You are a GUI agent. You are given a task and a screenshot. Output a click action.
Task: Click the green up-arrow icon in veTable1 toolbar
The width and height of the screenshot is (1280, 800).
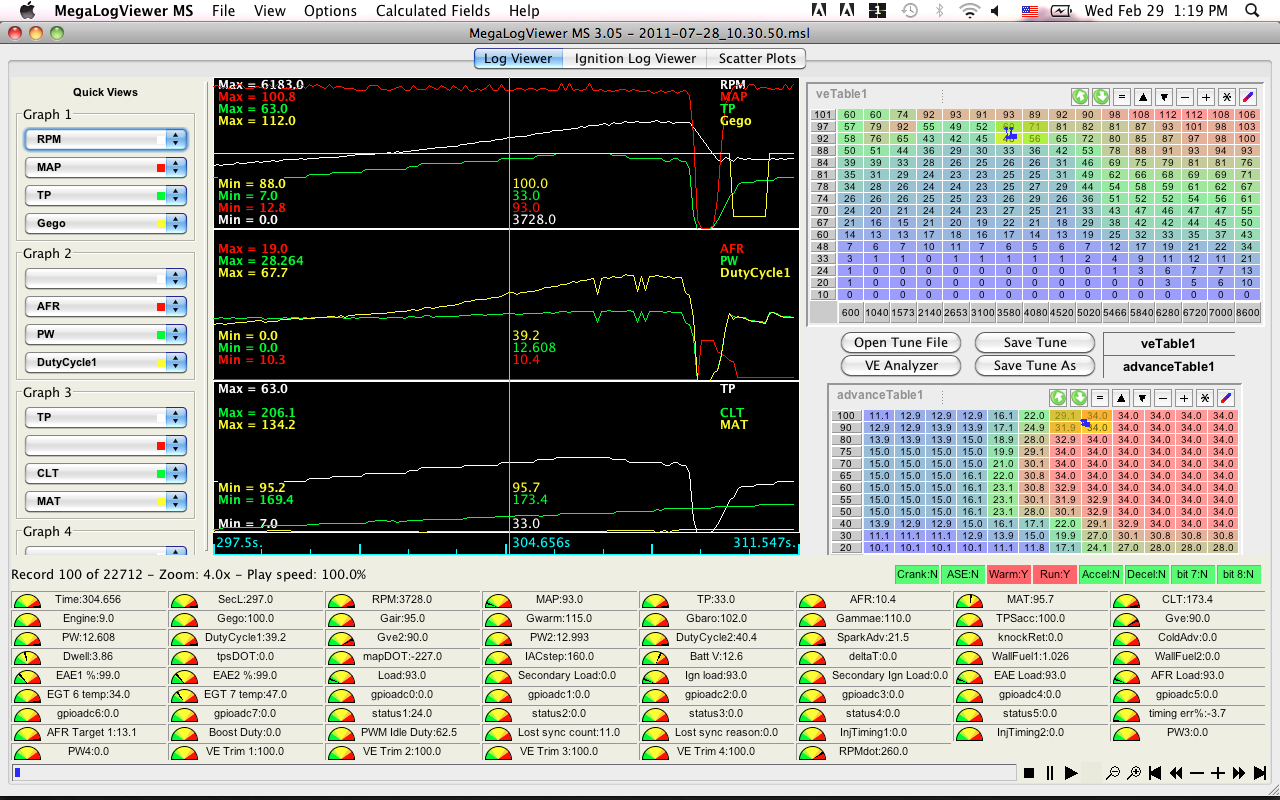1079,97
